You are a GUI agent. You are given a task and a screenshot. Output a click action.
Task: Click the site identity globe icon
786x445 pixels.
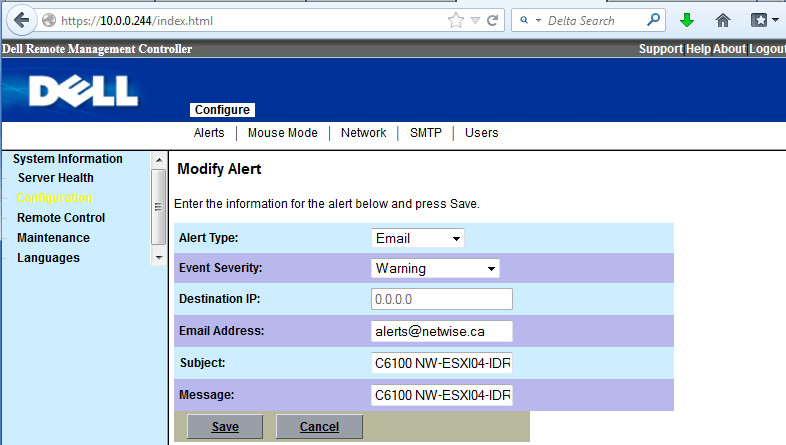(x=49, y=21)
